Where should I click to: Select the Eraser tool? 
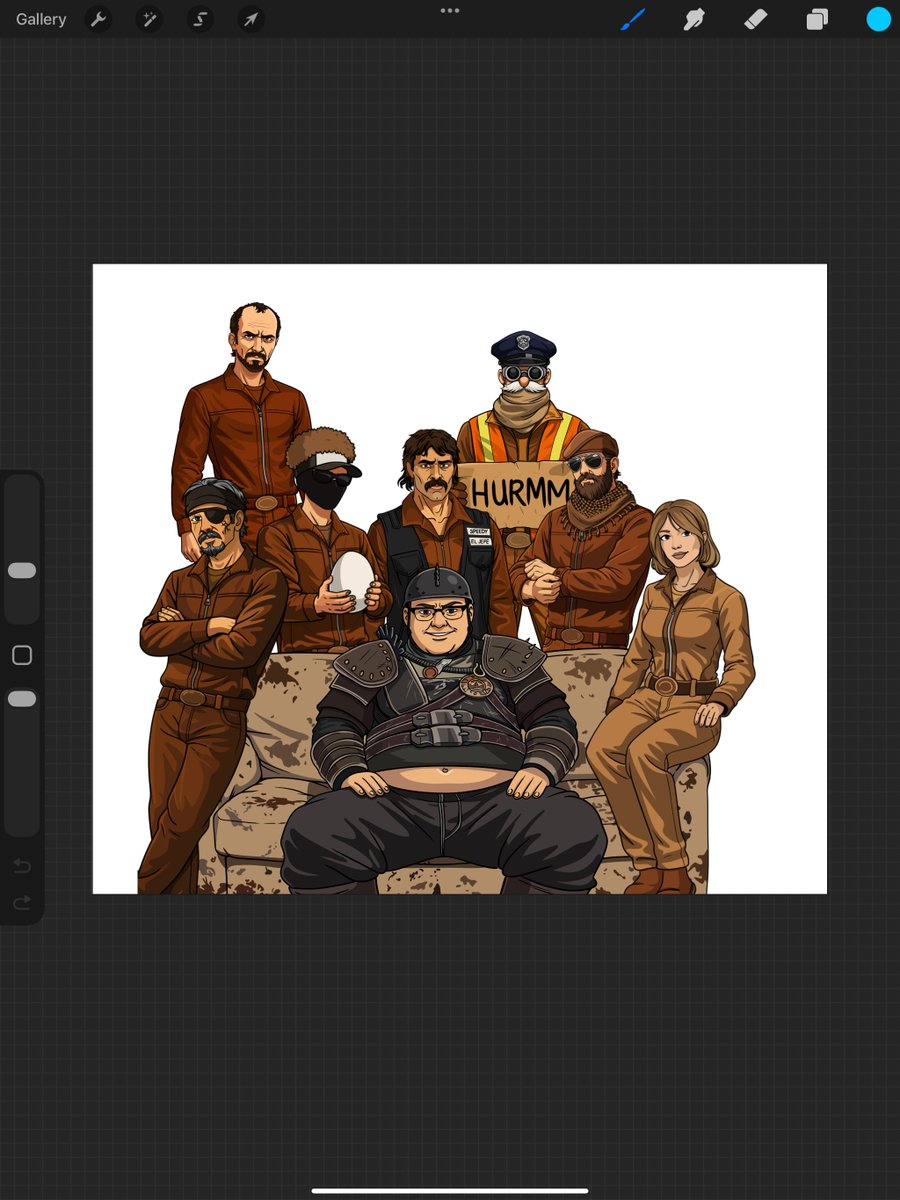click(x=756, y=19)
